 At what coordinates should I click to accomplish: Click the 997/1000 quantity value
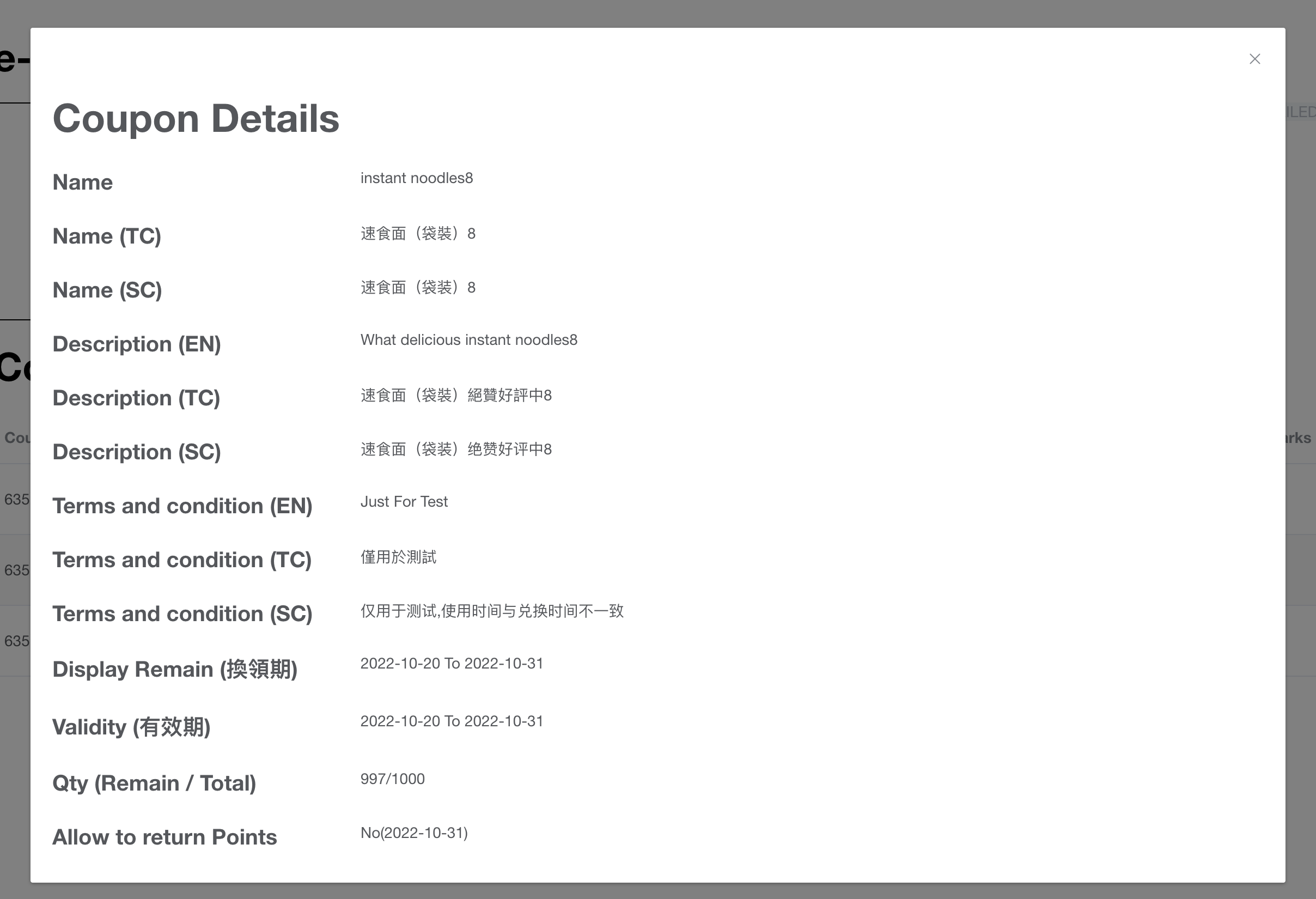point(392,779)
